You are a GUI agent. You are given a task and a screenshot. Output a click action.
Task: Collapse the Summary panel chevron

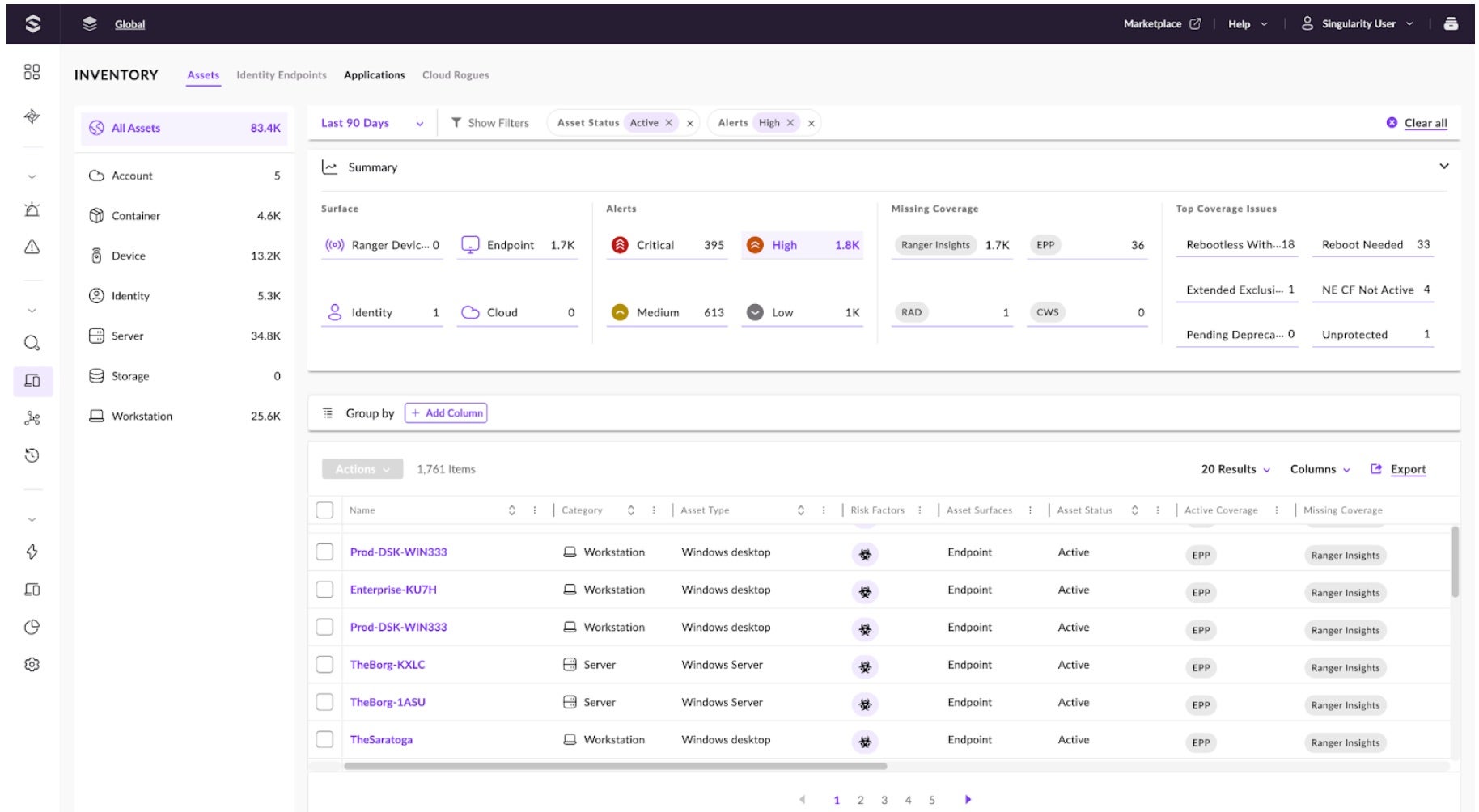click(1443, 167)
